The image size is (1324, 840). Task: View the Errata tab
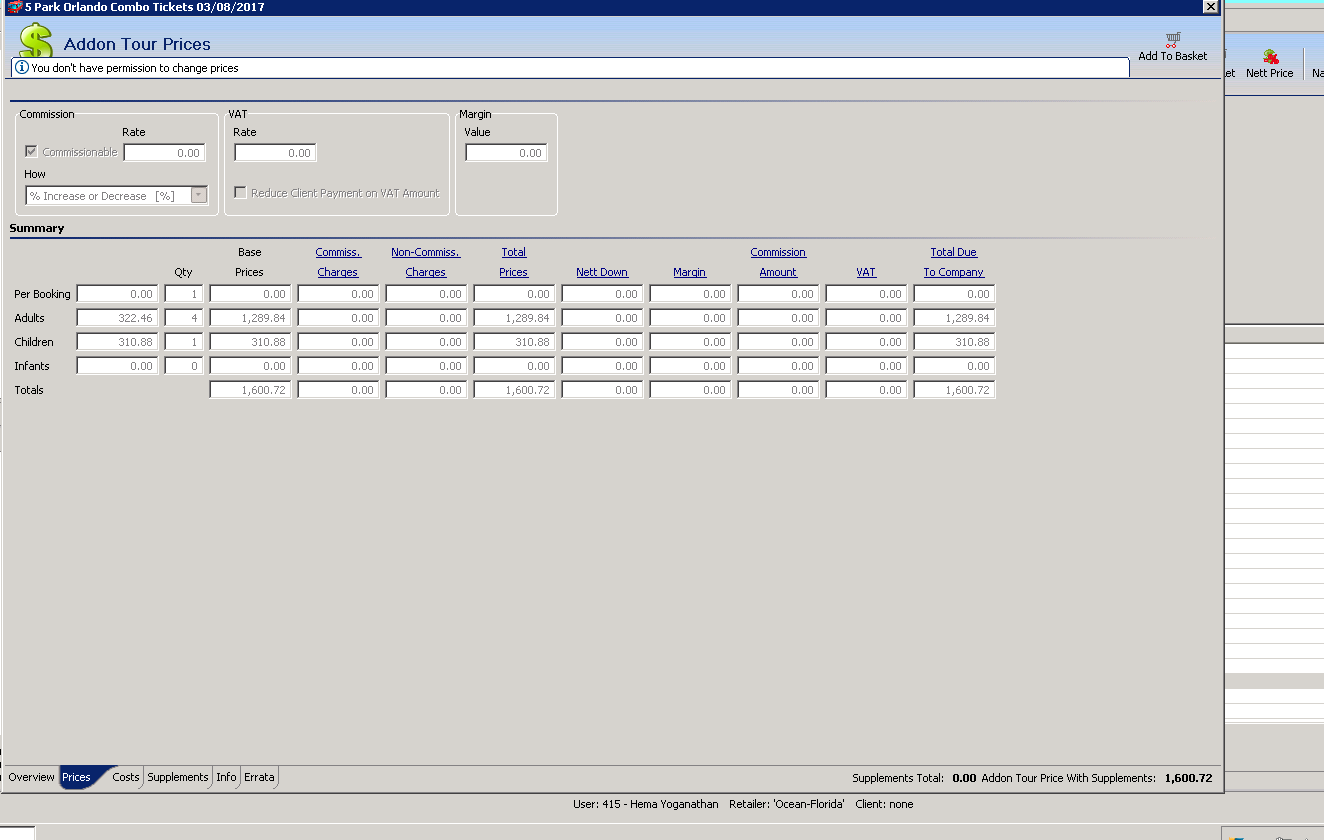(259, 777)
